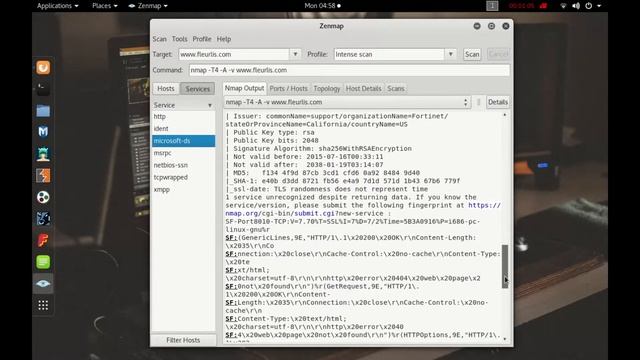The height and width of the screenshot is (360, 640).
Task: Open the Tools menu
Action: [179, 39]
